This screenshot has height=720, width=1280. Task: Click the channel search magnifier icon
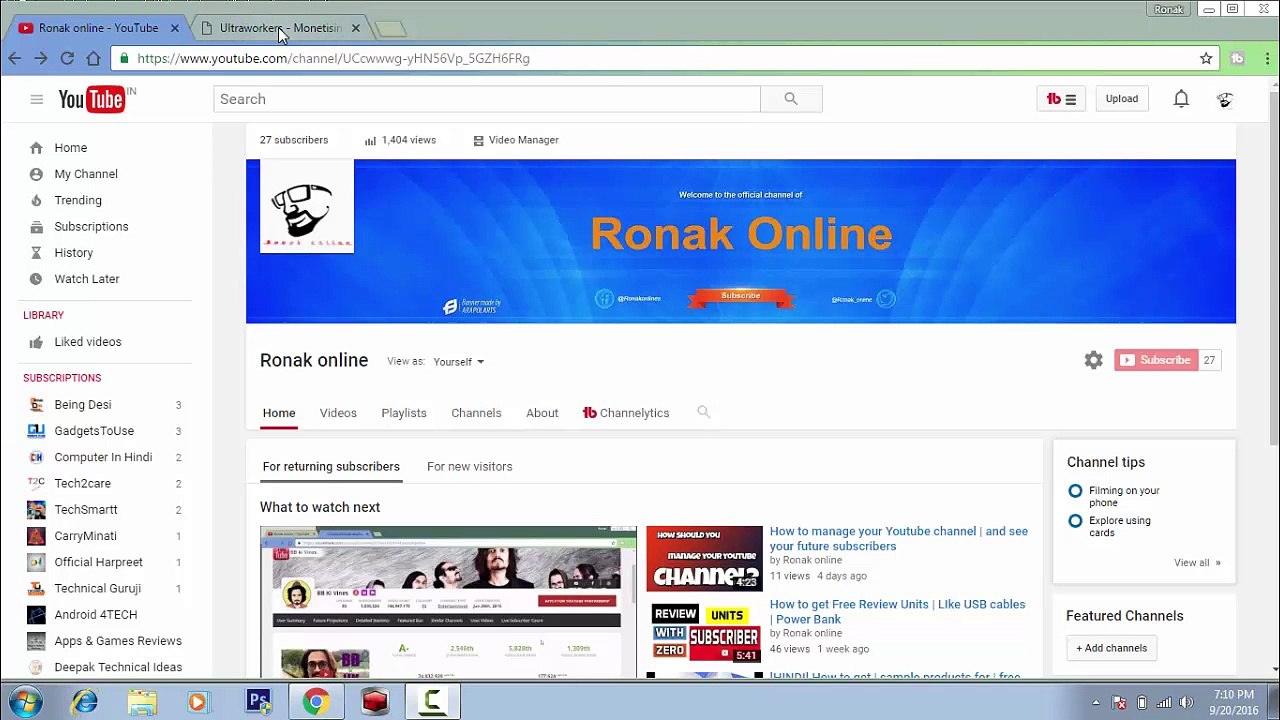tap(703, 412)
